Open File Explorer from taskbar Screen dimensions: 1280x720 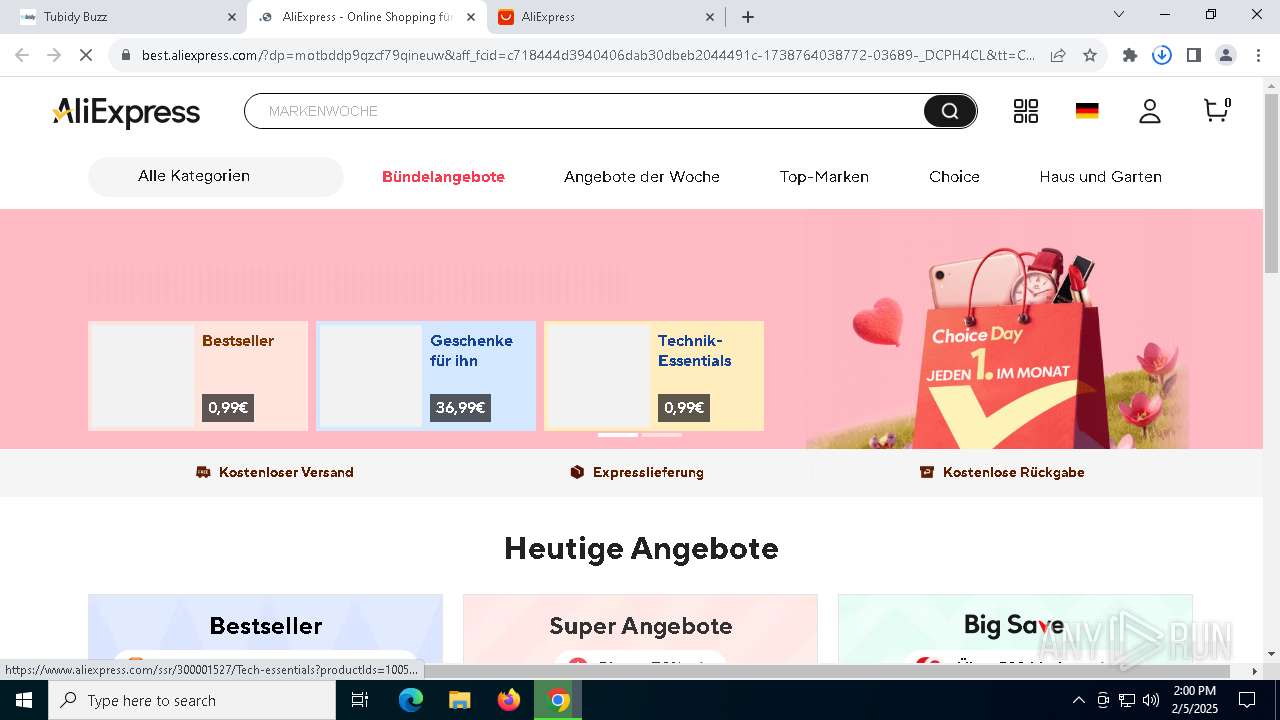pos(459,700)
